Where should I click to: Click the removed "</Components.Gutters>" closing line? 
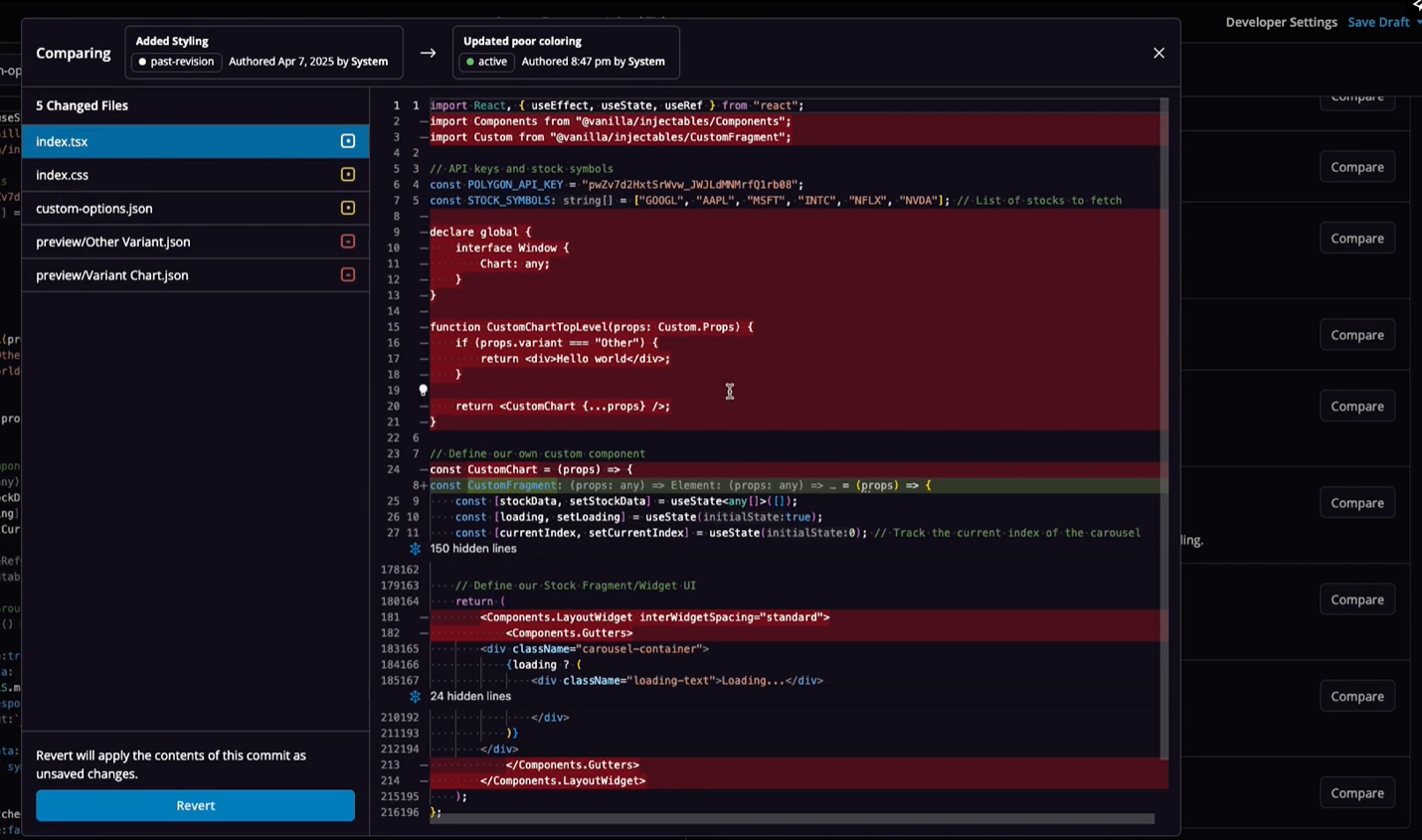tap(573, 765)
